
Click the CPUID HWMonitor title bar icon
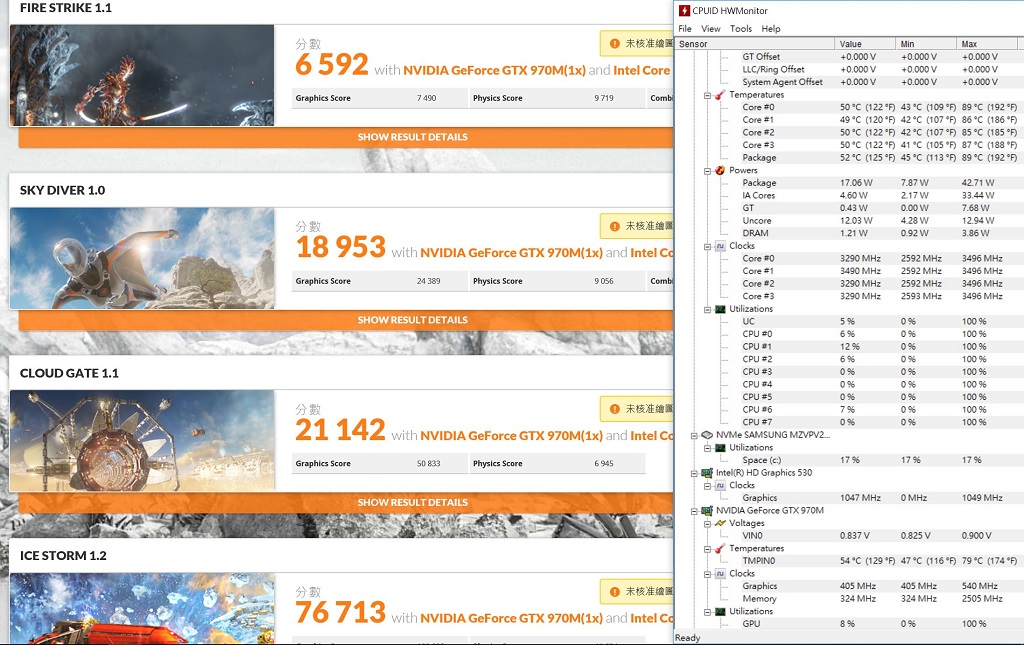point(684,10)
